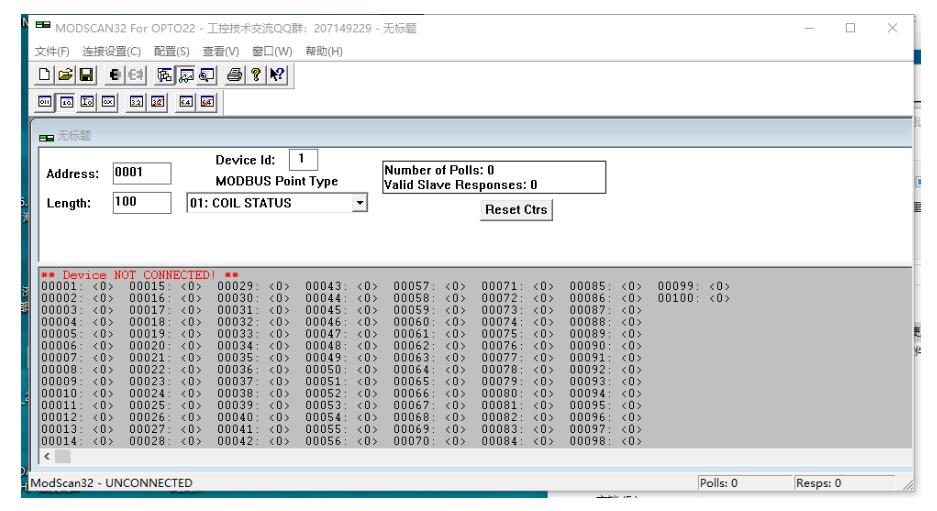
Task: Select the integer format icon (Io)
Action: [87, 102]
